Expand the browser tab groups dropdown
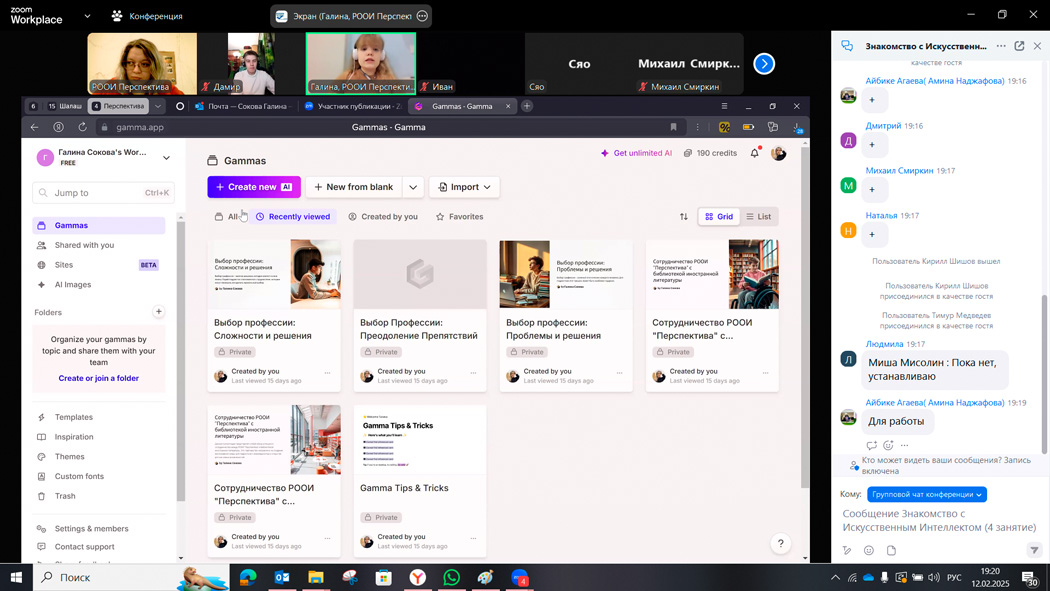The image size is (1050, 591). click(x=158, y=106)
